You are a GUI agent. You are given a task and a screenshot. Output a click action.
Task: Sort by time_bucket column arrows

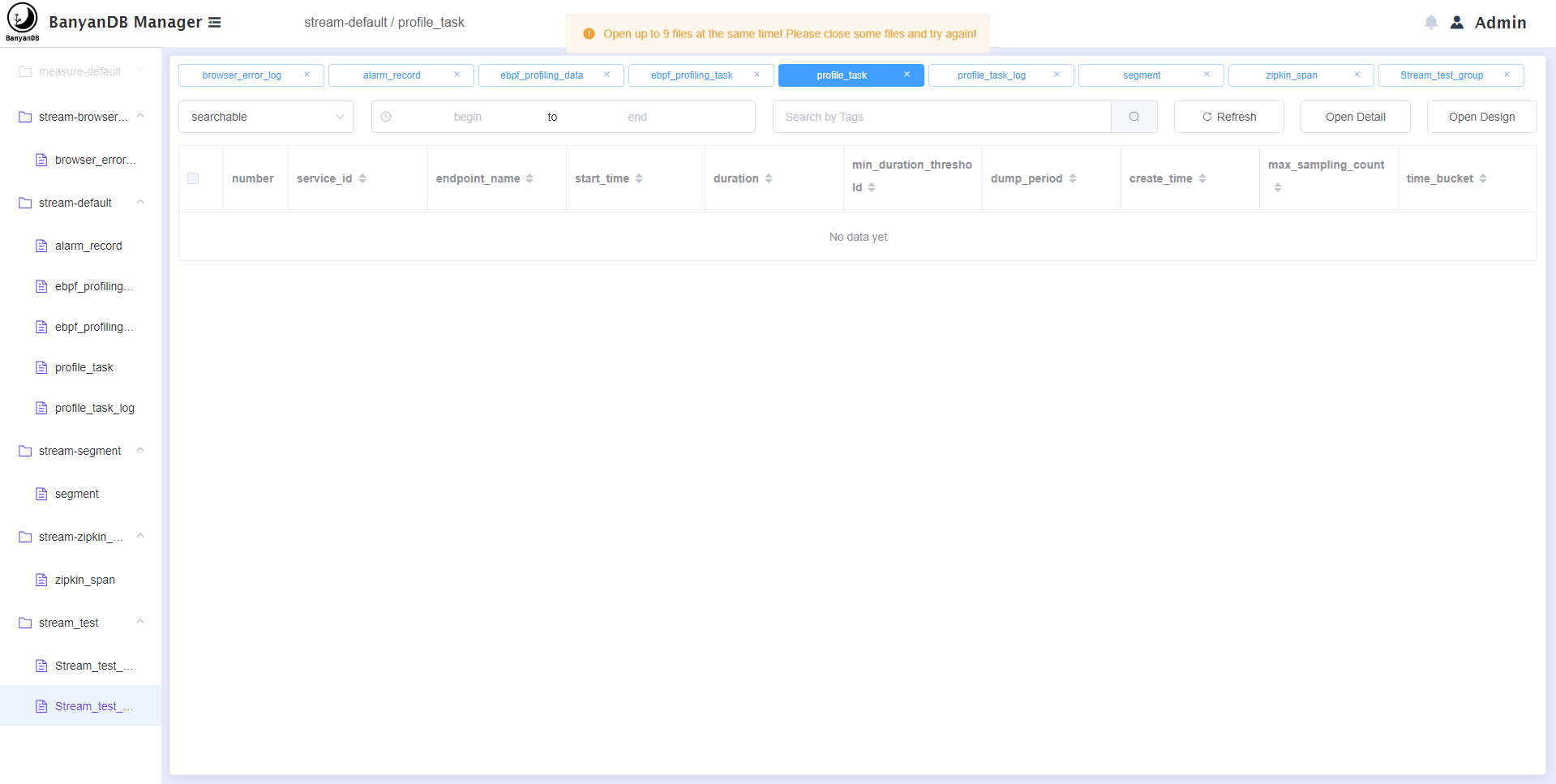point(1483,178)
